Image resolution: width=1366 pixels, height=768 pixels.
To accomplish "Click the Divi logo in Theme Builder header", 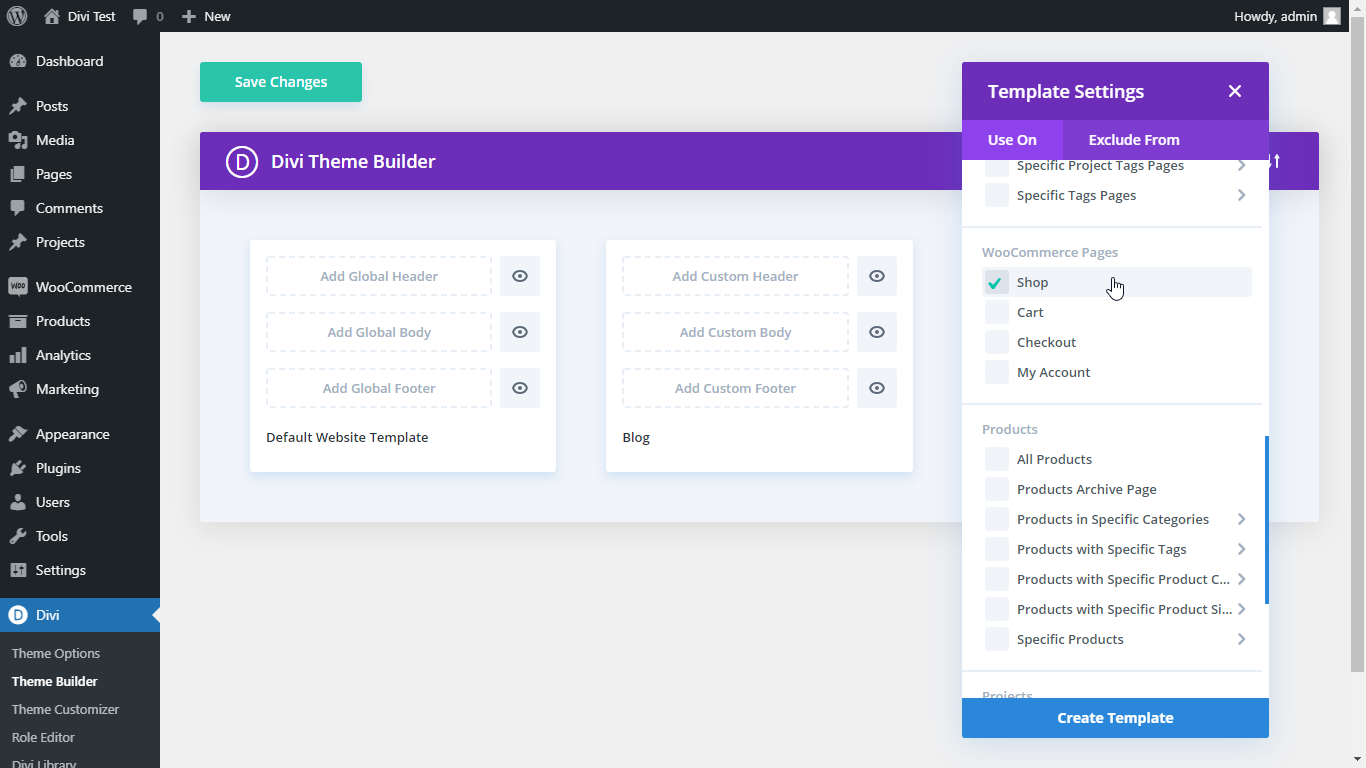I will (242, 161).
